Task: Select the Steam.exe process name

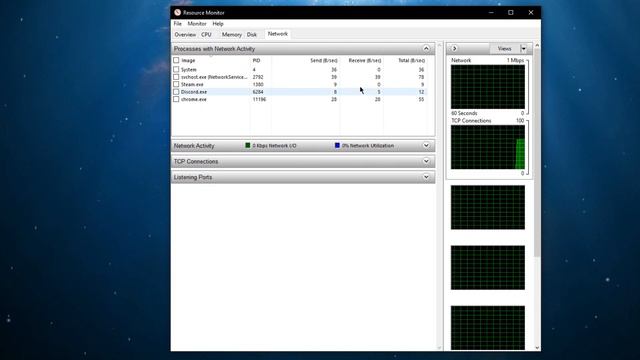Action: (192, 84)
